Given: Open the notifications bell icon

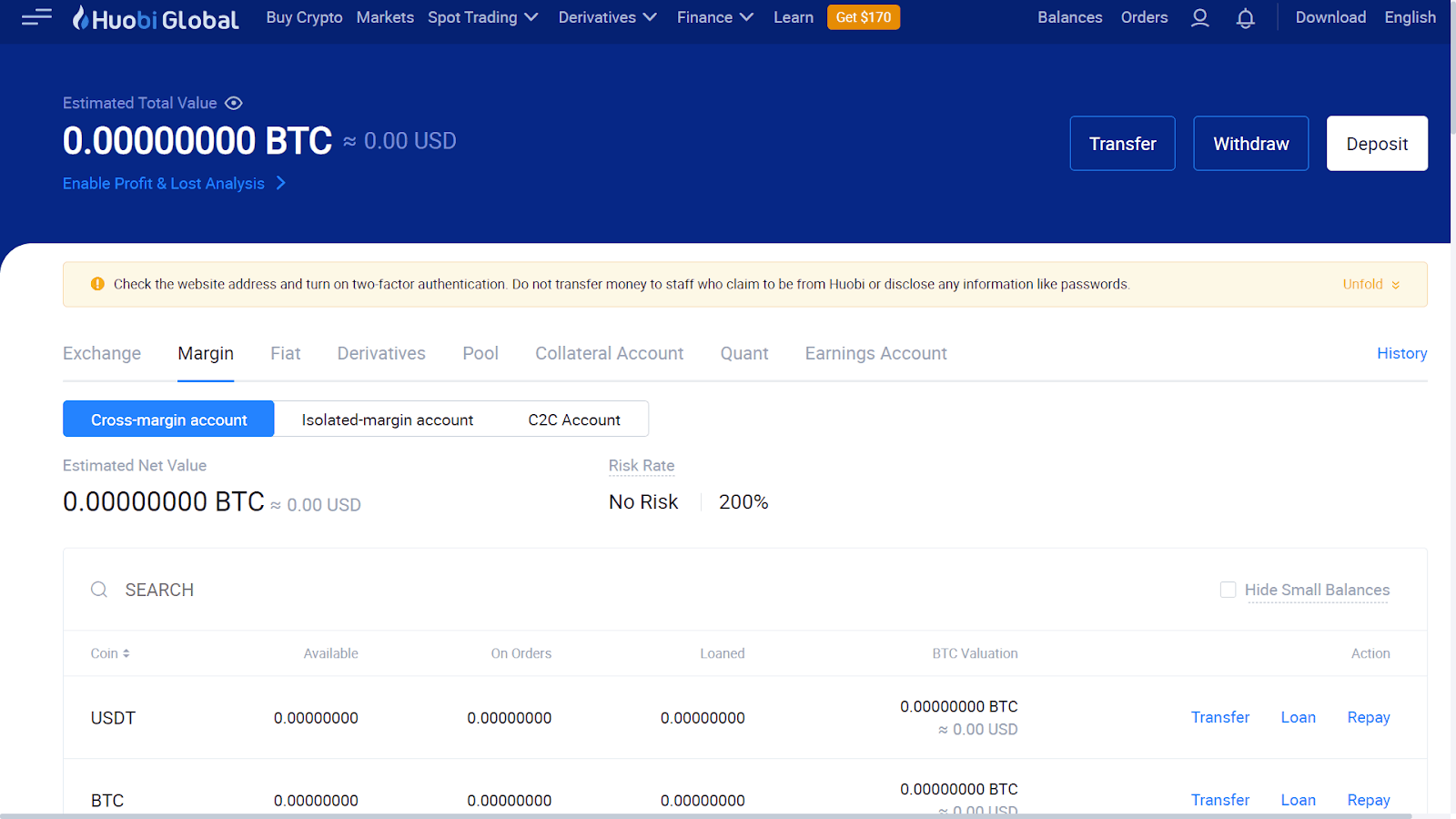Looking at the screenshot, I should (x=1246, y=17).
